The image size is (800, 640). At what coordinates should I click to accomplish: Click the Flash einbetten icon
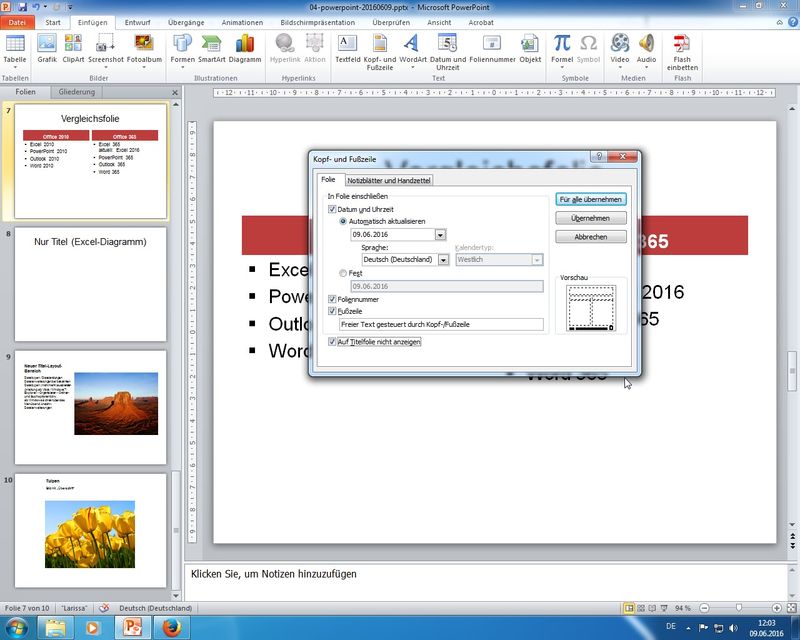pos(682,46)
